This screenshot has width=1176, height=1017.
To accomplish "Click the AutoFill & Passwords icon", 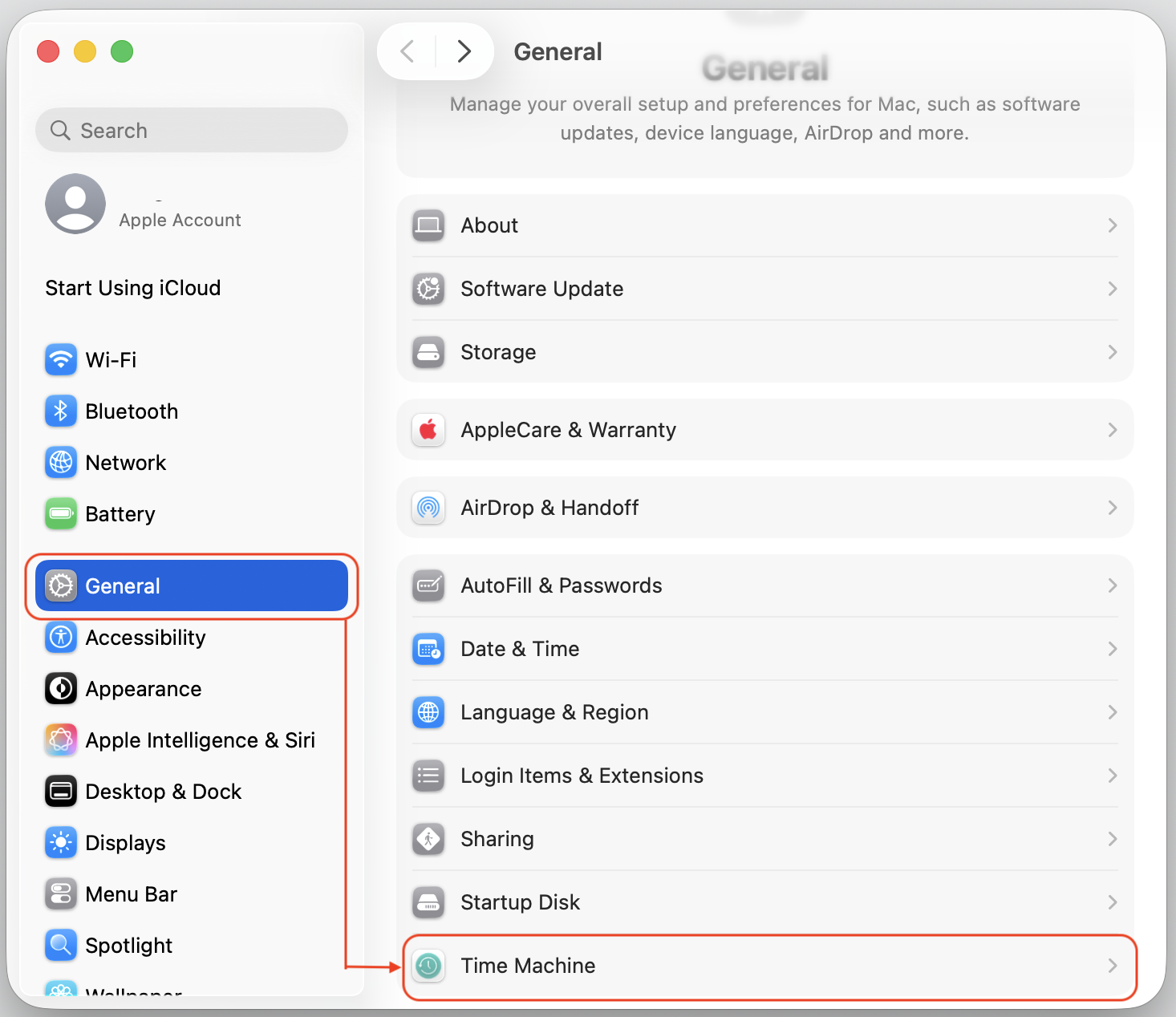I will coord(428,585).
